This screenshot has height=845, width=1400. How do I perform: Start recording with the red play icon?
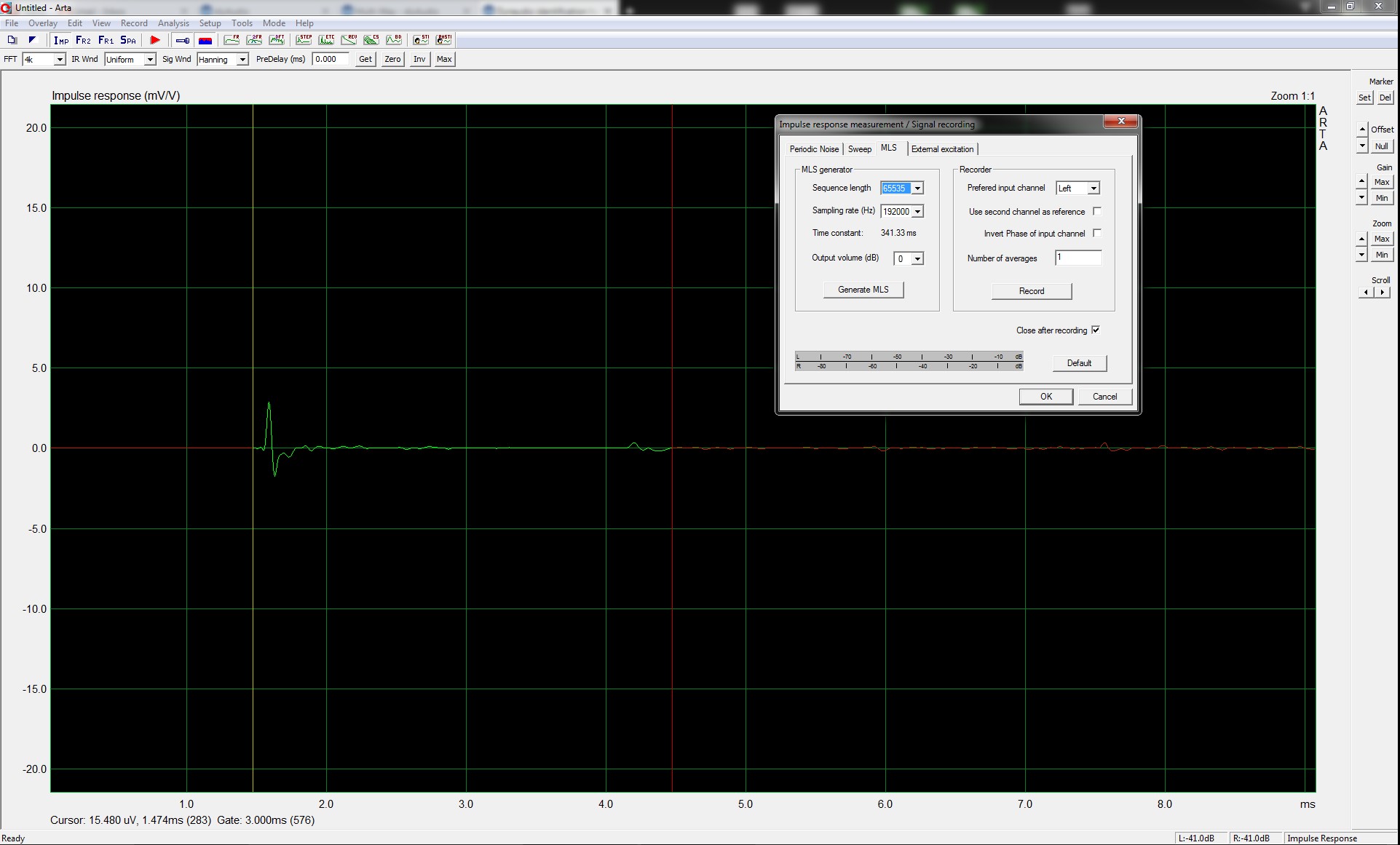coord(154,40)
